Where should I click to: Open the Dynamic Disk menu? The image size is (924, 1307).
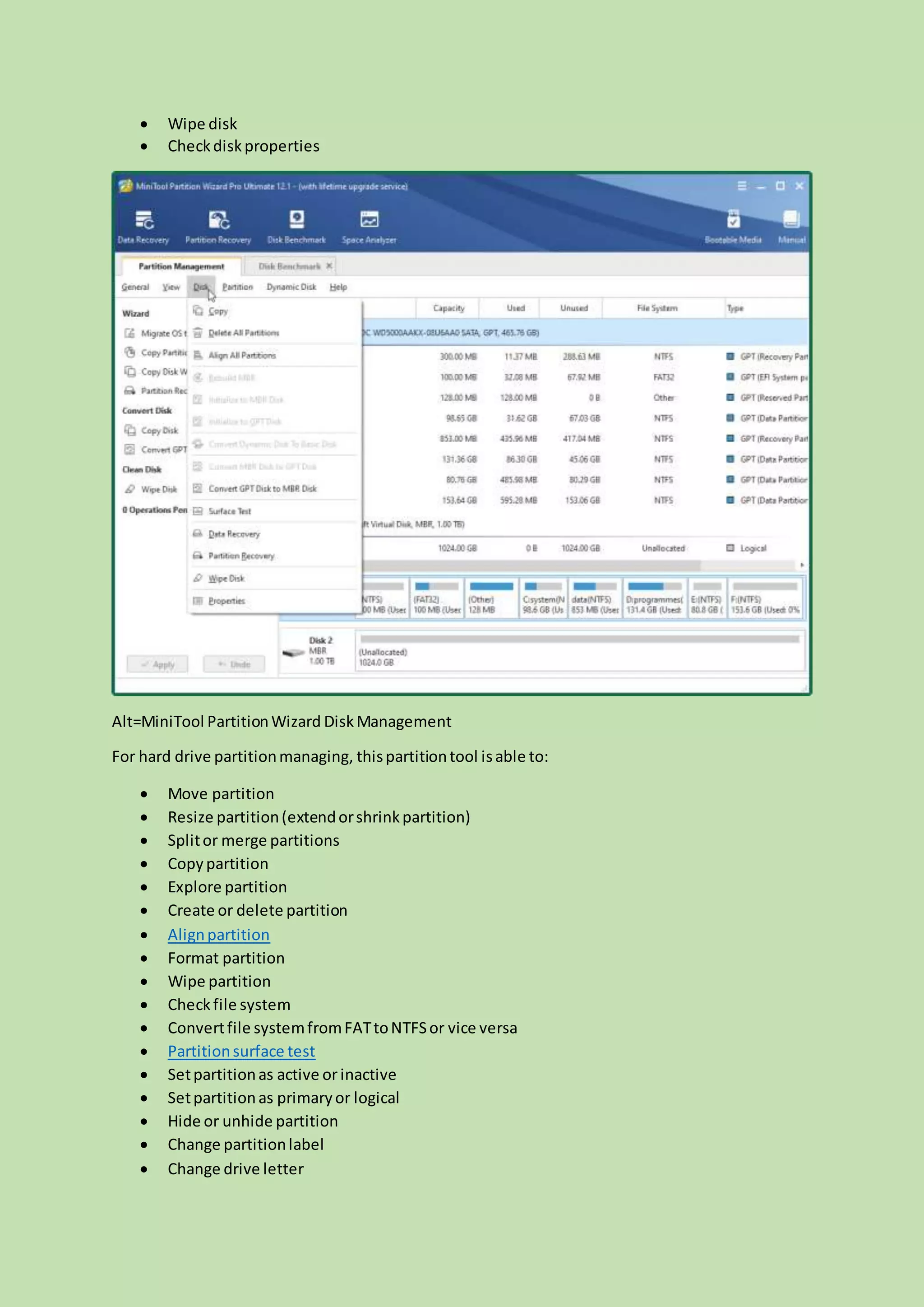(291, 287)
